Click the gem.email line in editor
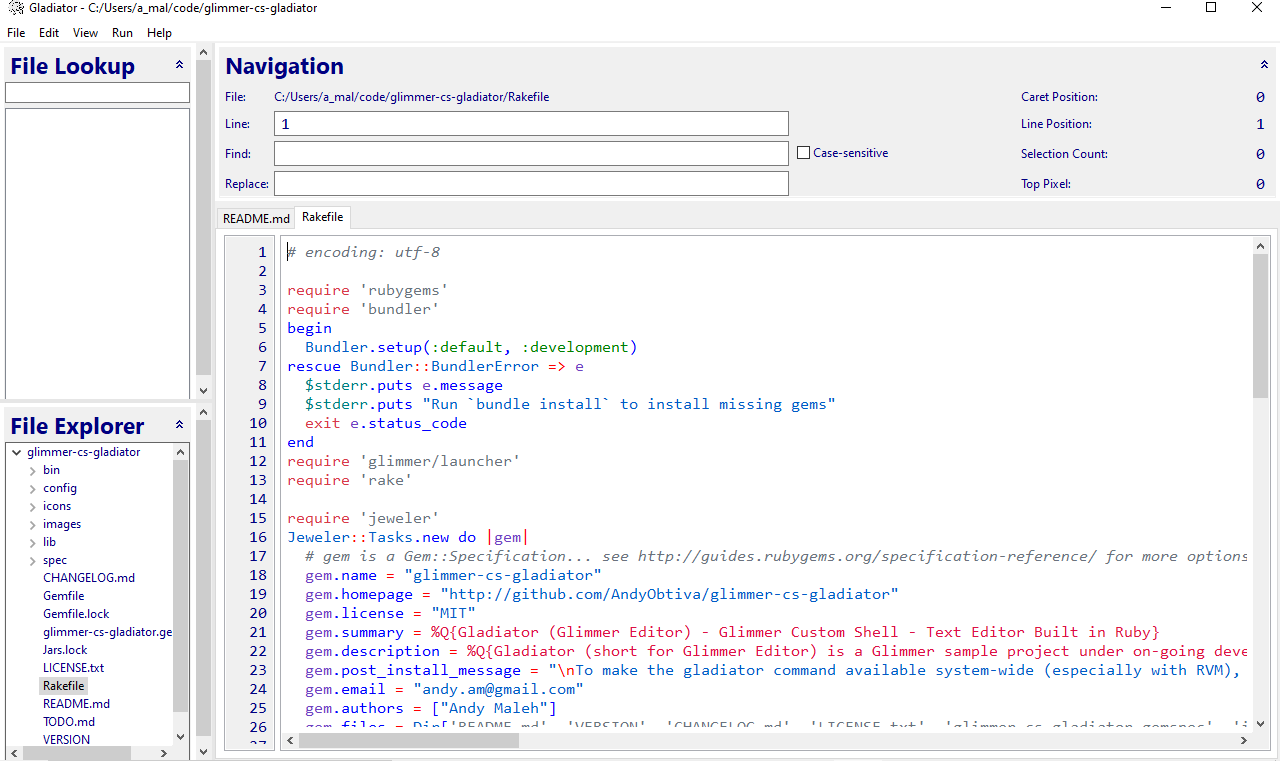This screenshot has height=761, width=1280. [444, 689]
